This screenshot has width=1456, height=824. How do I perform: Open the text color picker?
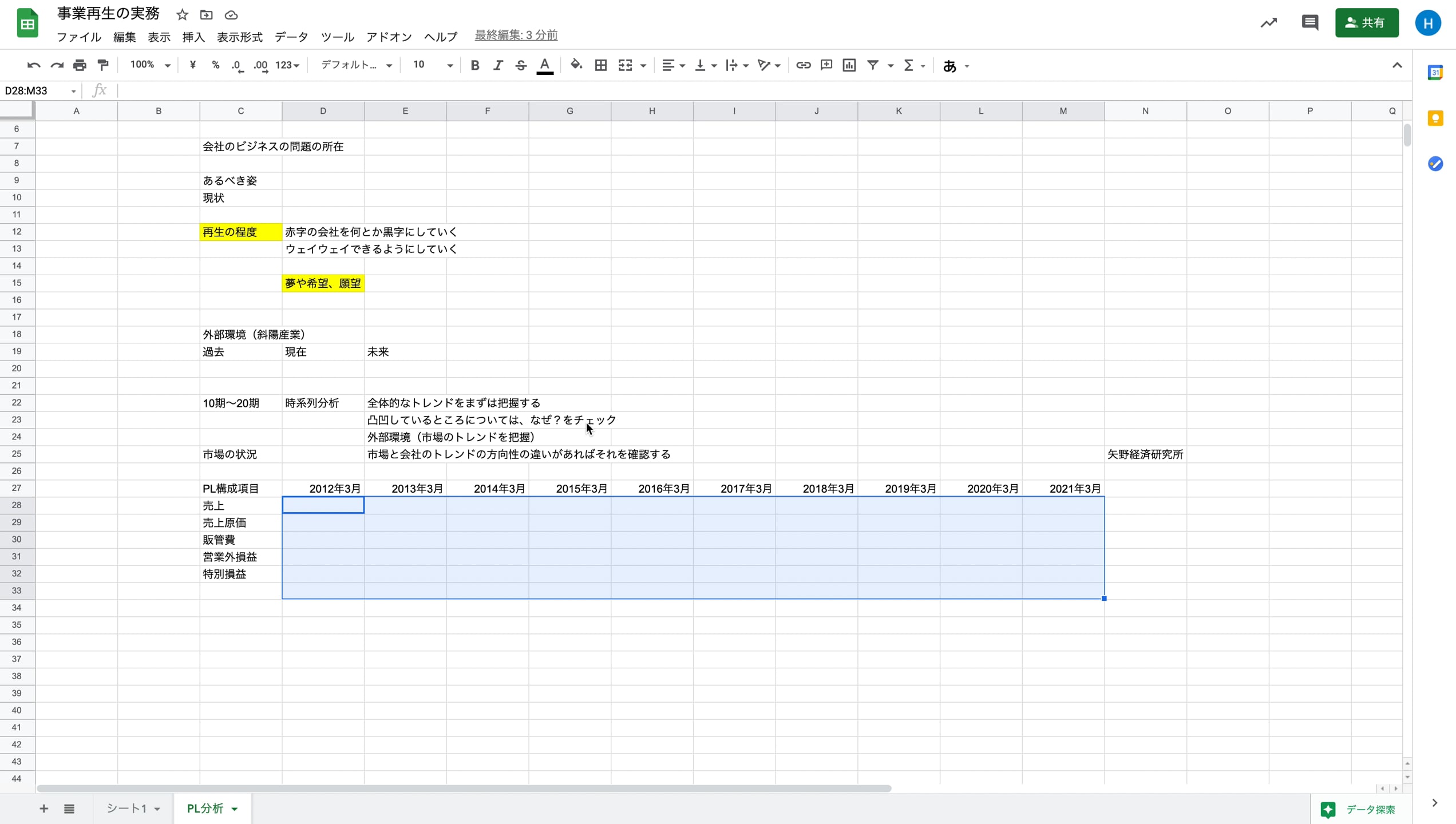[x=545, y=65]
